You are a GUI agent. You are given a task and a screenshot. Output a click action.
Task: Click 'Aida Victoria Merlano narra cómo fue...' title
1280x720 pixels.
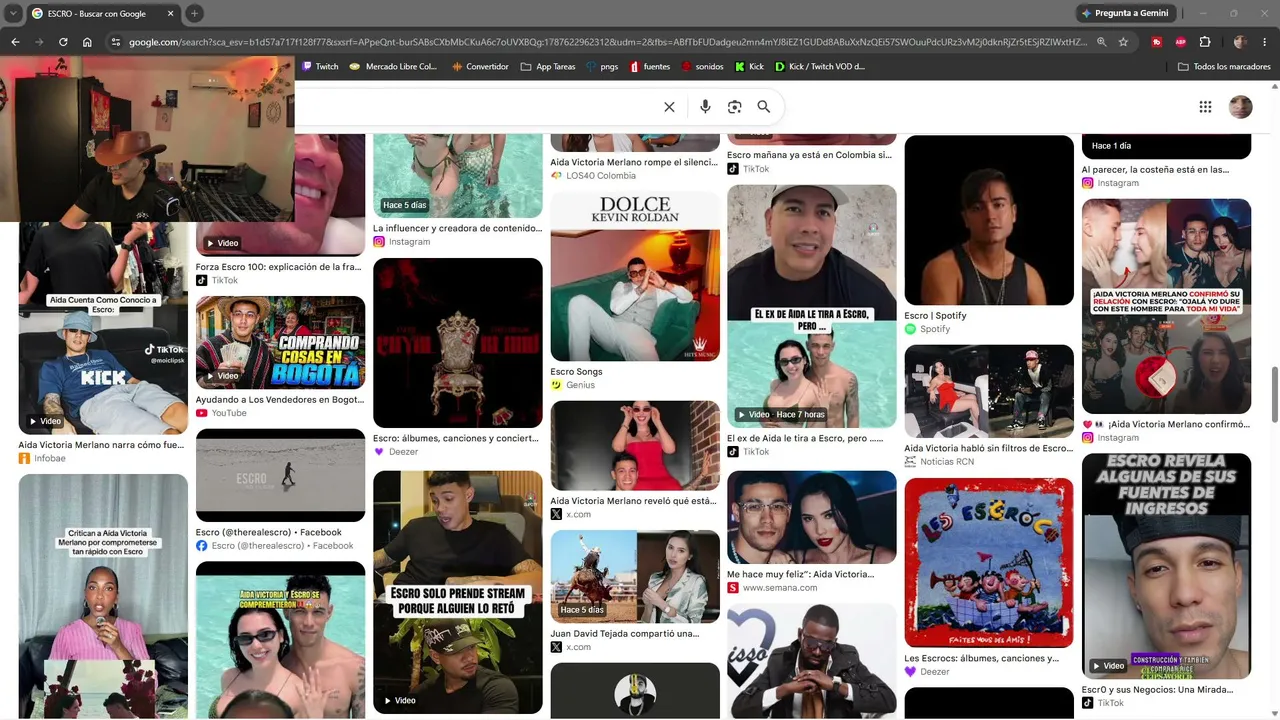101,445
